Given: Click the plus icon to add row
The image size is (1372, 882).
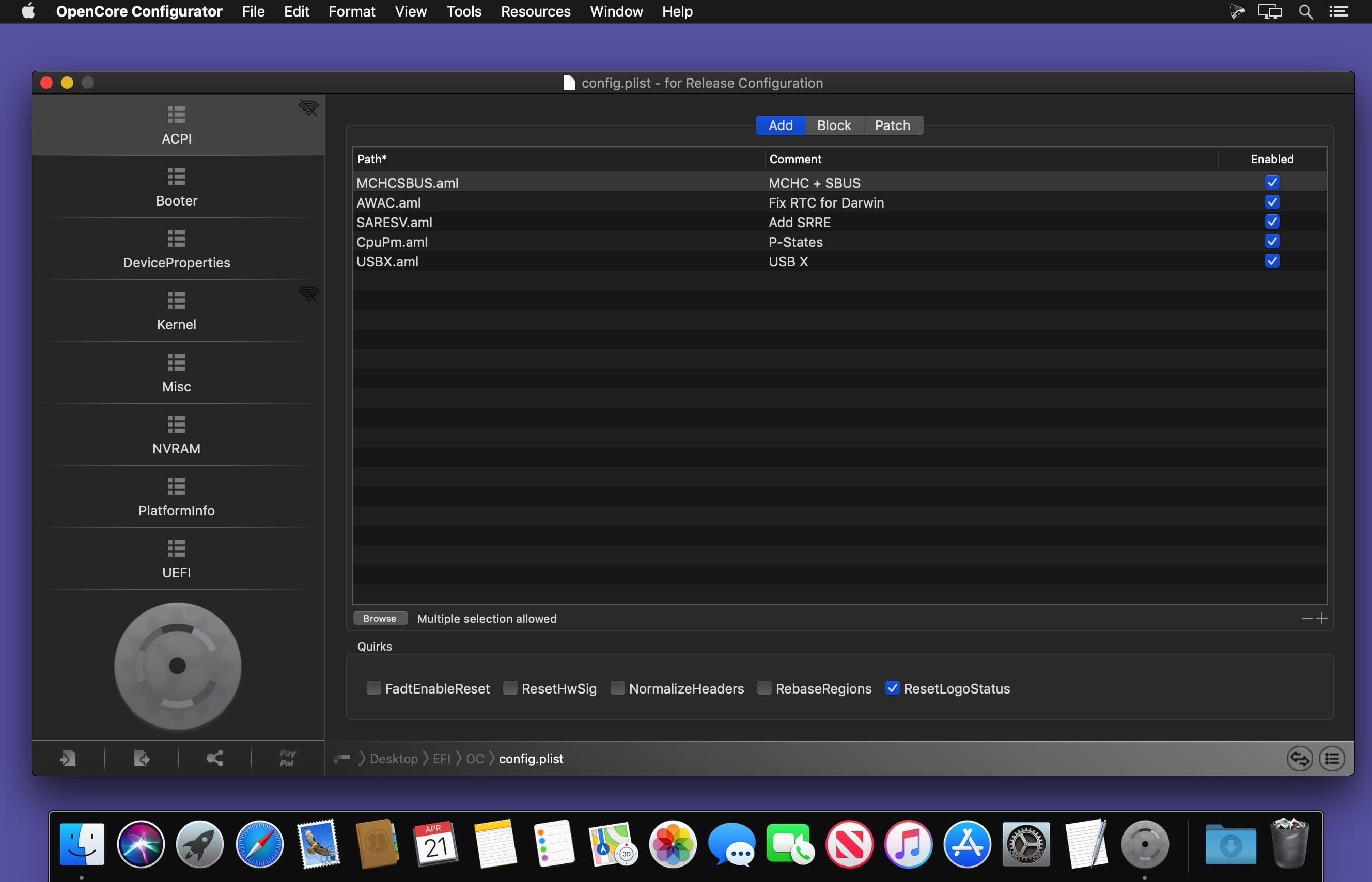Looking at the screenshot, I should pyautogui.click(x=1322, y=619).
